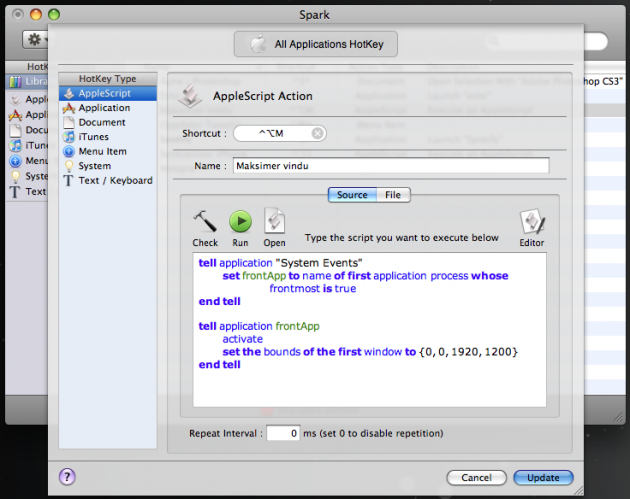The image size is (630, 499).
Task: Click the Text / Keyboard T icon
Action: (x=69, y=181)
